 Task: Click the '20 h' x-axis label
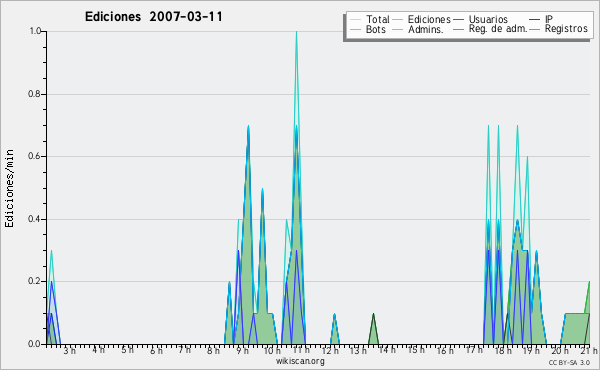(560, 350)
